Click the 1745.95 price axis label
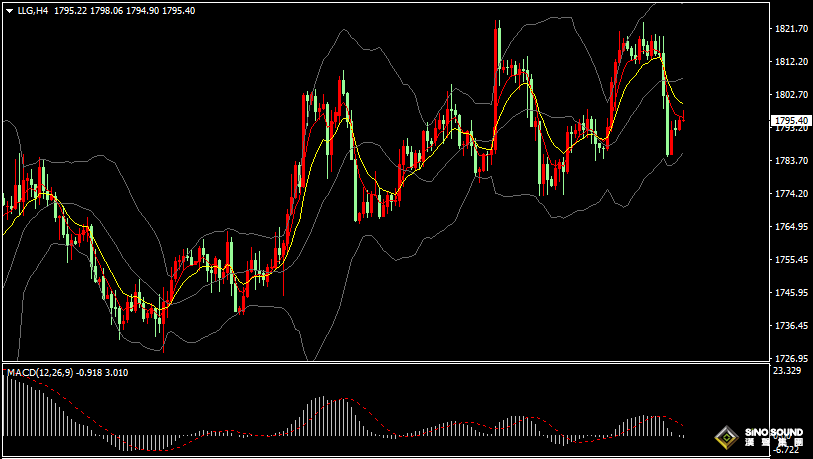The width and height of the screenshot is (813, 459). [x=792, y=292]
